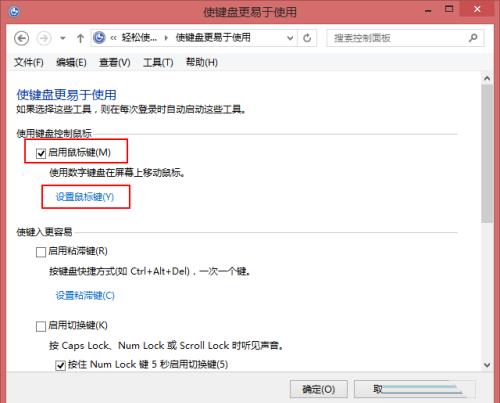Open 设置鼠标键(Y) link
Screen dimensions: 500x403
85,197
